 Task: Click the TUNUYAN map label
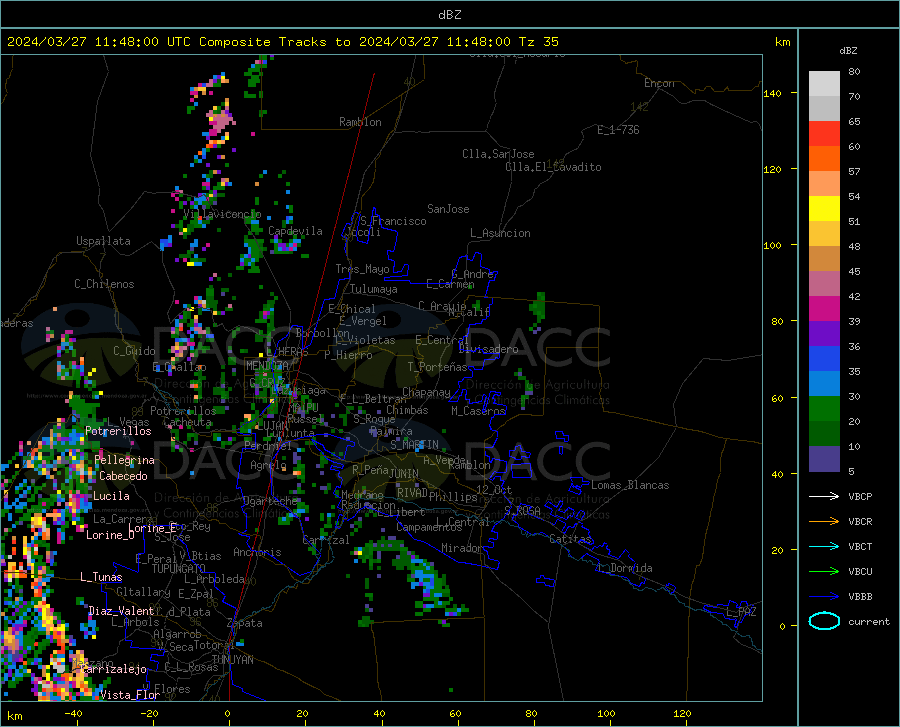pyautogui.click(x=232, y=660)
